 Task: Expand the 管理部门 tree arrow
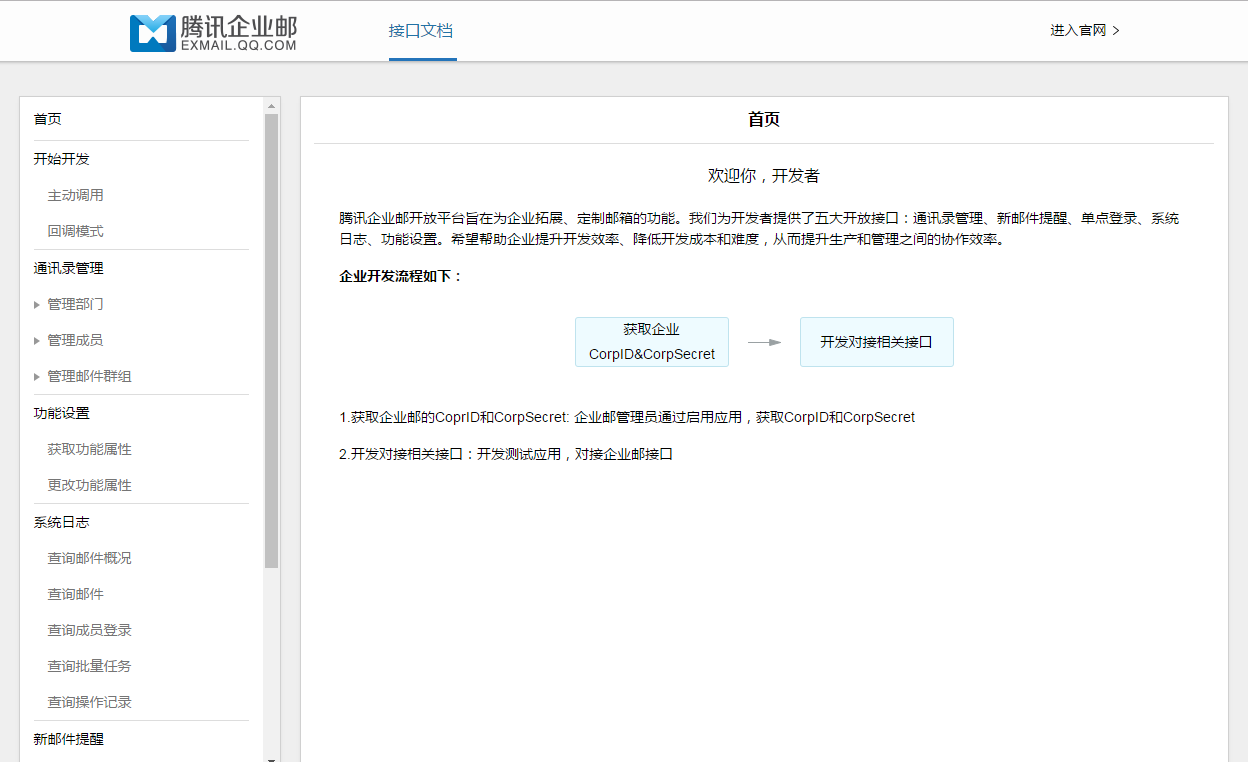[37, 304]
